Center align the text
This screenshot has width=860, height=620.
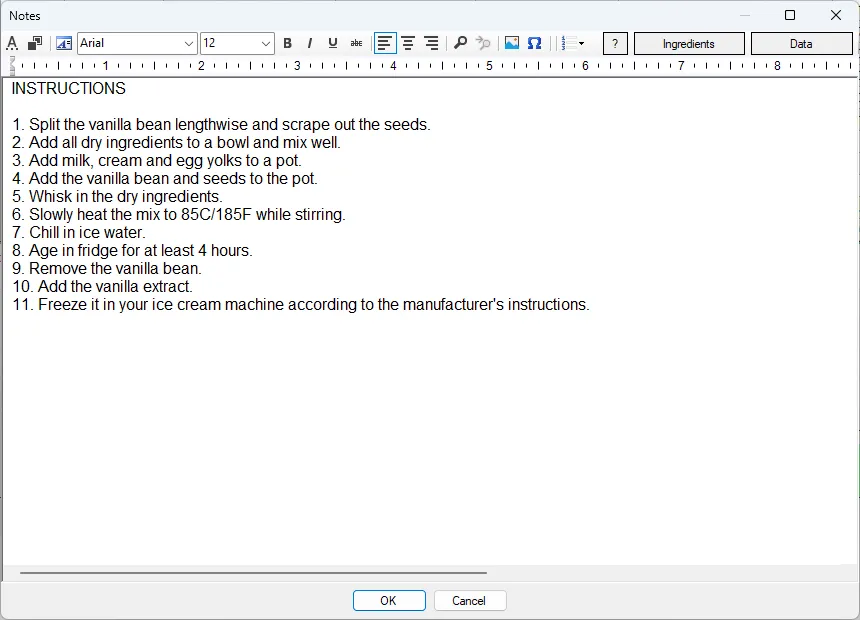coord(408,43)
